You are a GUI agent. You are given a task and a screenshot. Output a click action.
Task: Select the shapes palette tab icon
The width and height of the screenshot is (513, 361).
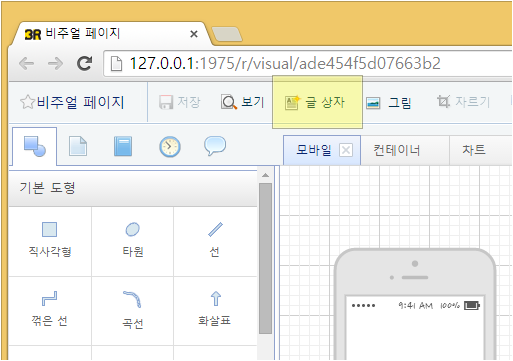click(35, 146)
